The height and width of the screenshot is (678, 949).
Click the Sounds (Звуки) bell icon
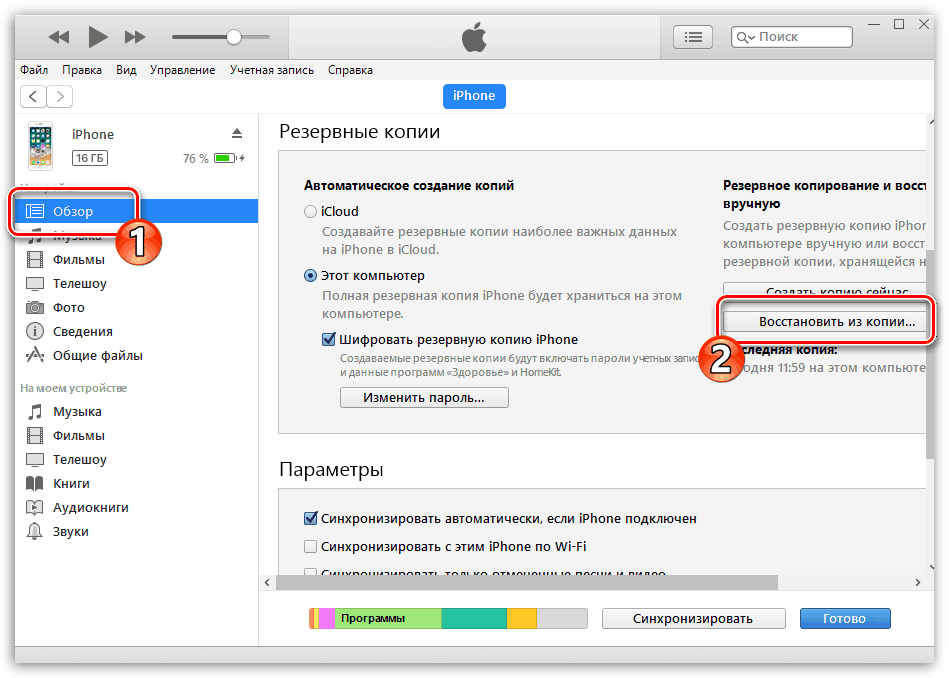36,532
